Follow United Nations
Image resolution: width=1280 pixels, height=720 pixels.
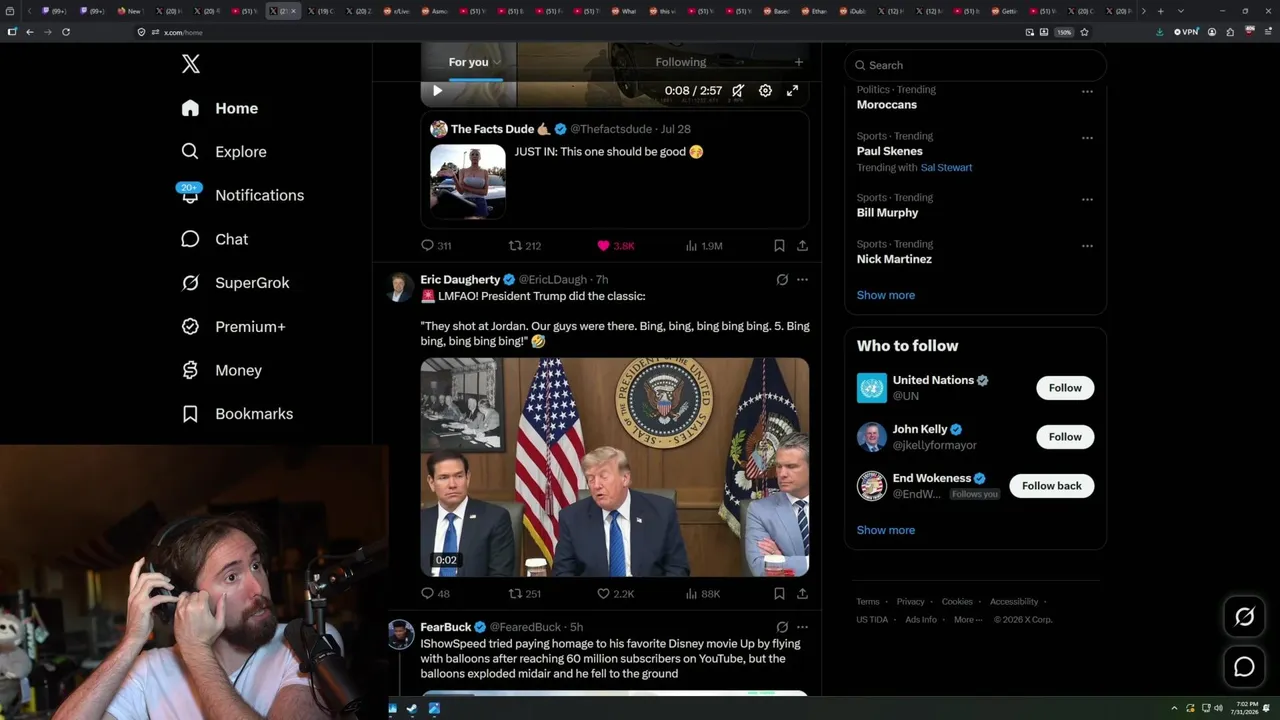[1065, 388]
